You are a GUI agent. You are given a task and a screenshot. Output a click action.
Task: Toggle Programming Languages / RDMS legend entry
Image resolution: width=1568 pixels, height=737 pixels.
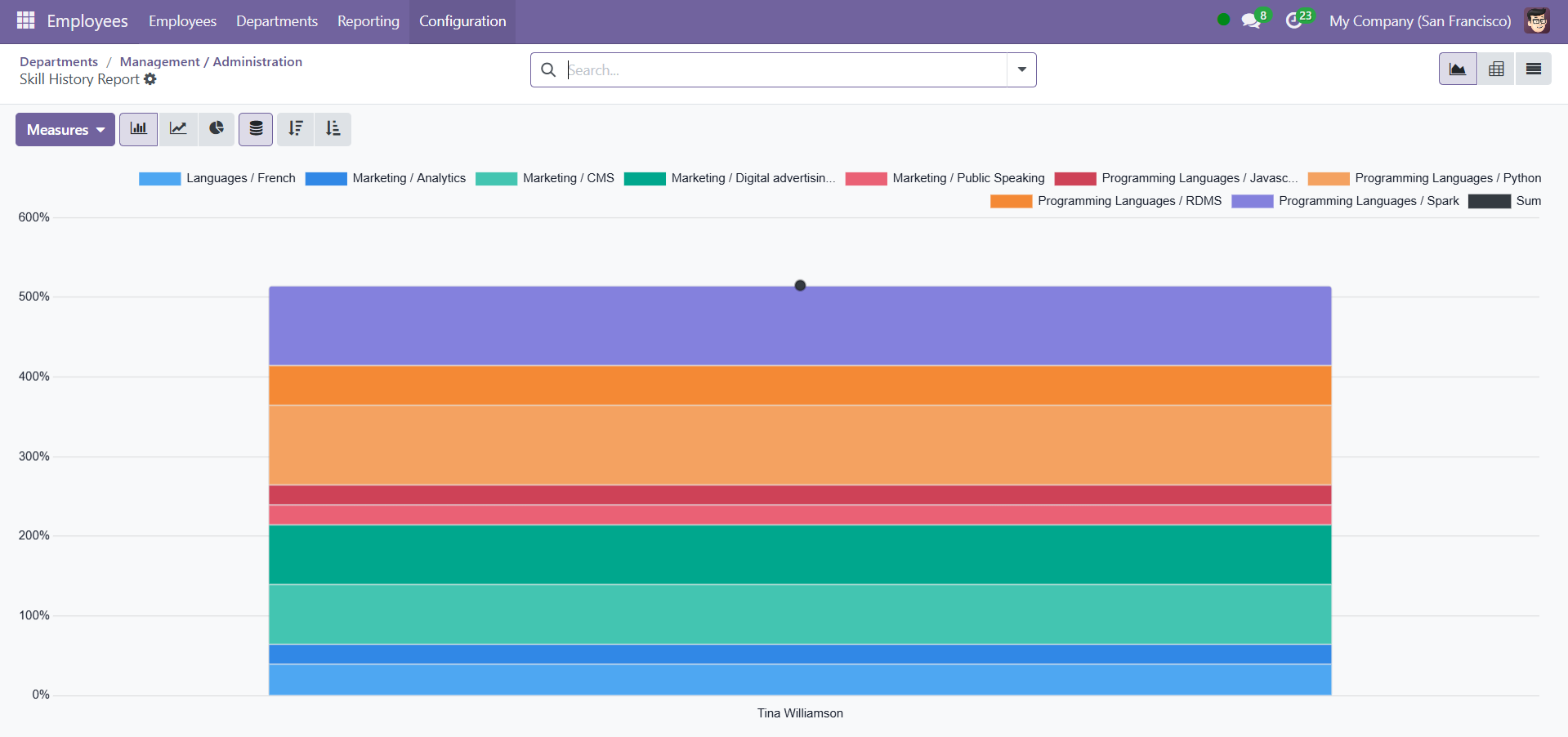1106,201
